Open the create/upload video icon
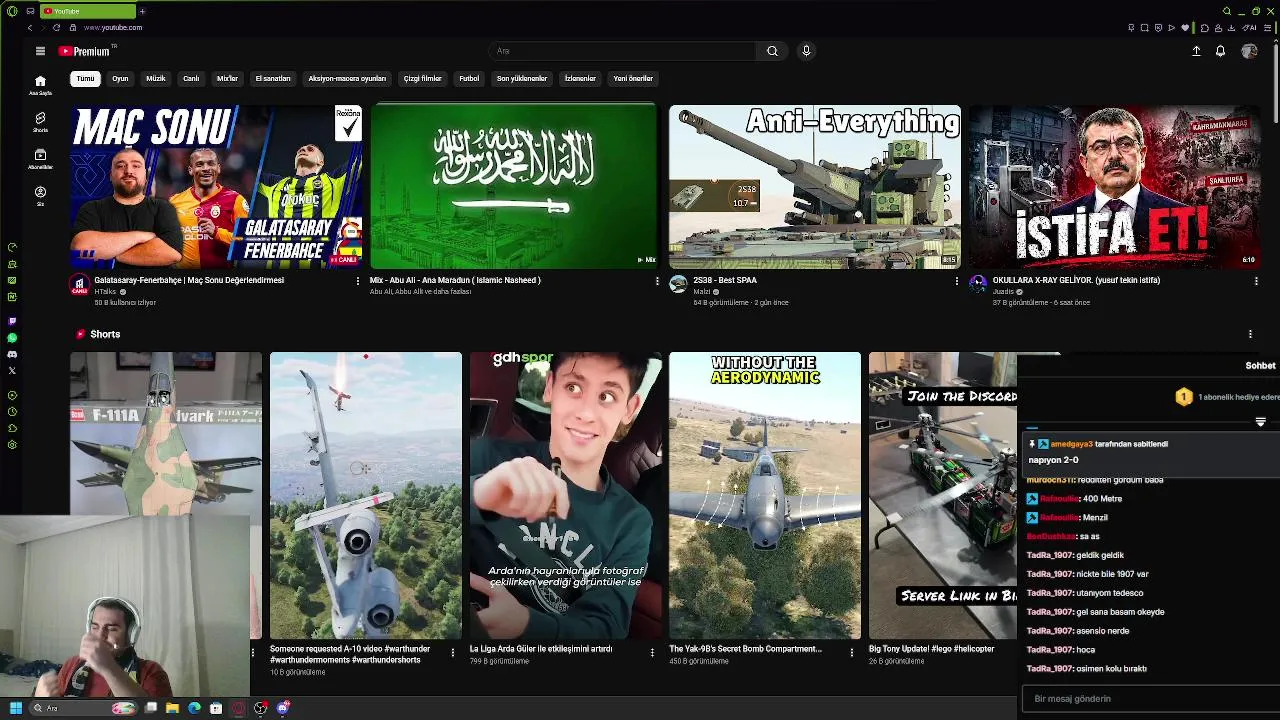Image resolution: width=1280 pixels, height=720 pixels. [1196, 51]
